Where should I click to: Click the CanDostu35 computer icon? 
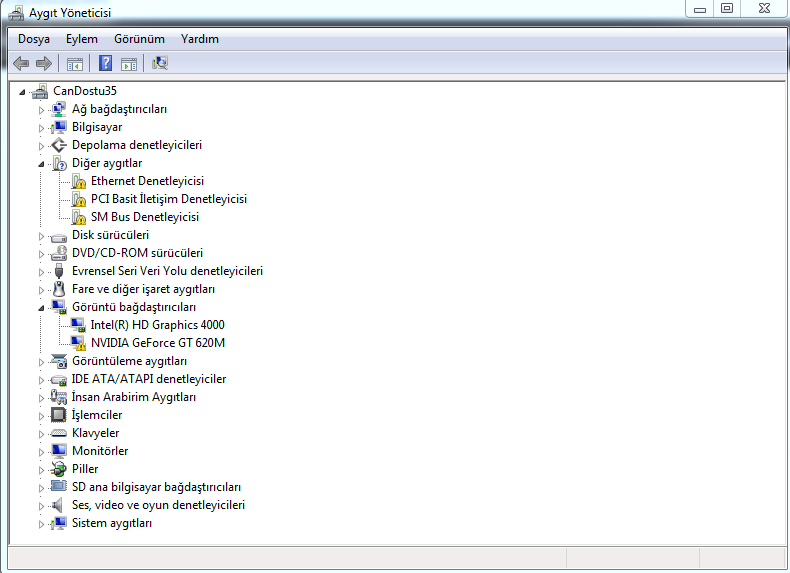(40, 91)
